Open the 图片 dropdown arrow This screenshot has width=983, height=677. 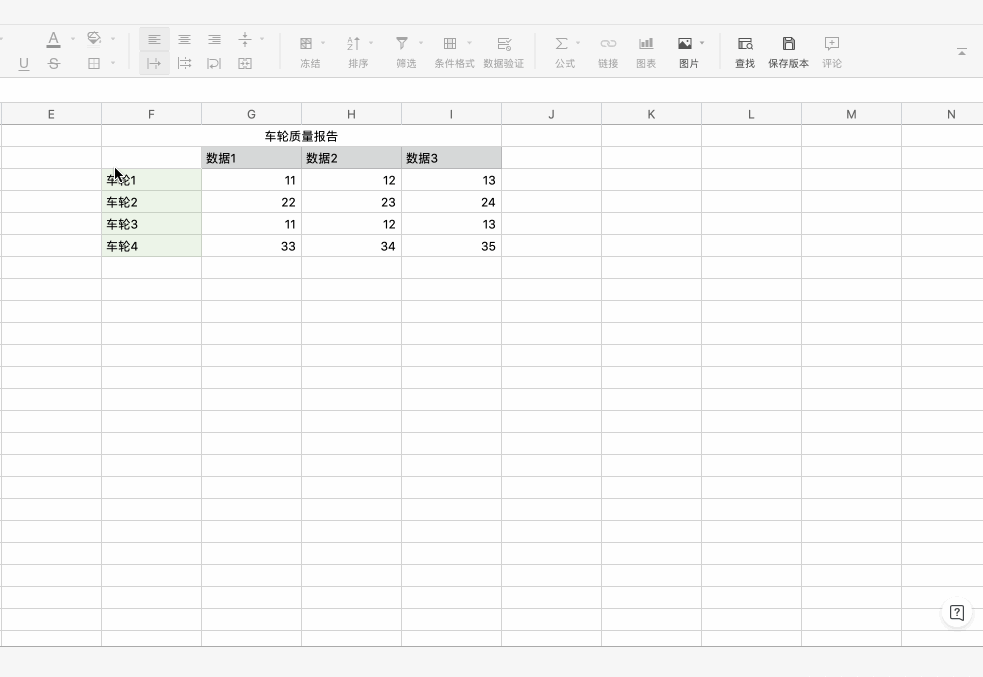702,43
